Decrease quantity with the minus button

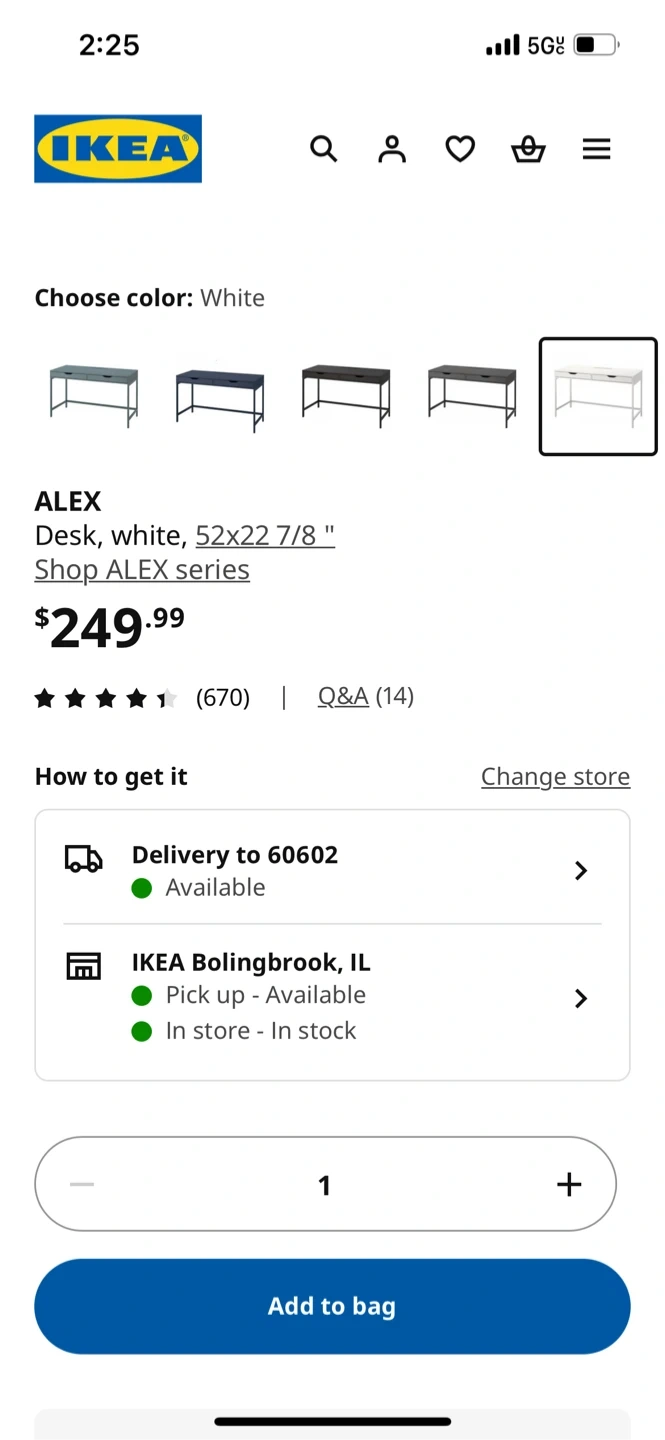point(82,1184)
